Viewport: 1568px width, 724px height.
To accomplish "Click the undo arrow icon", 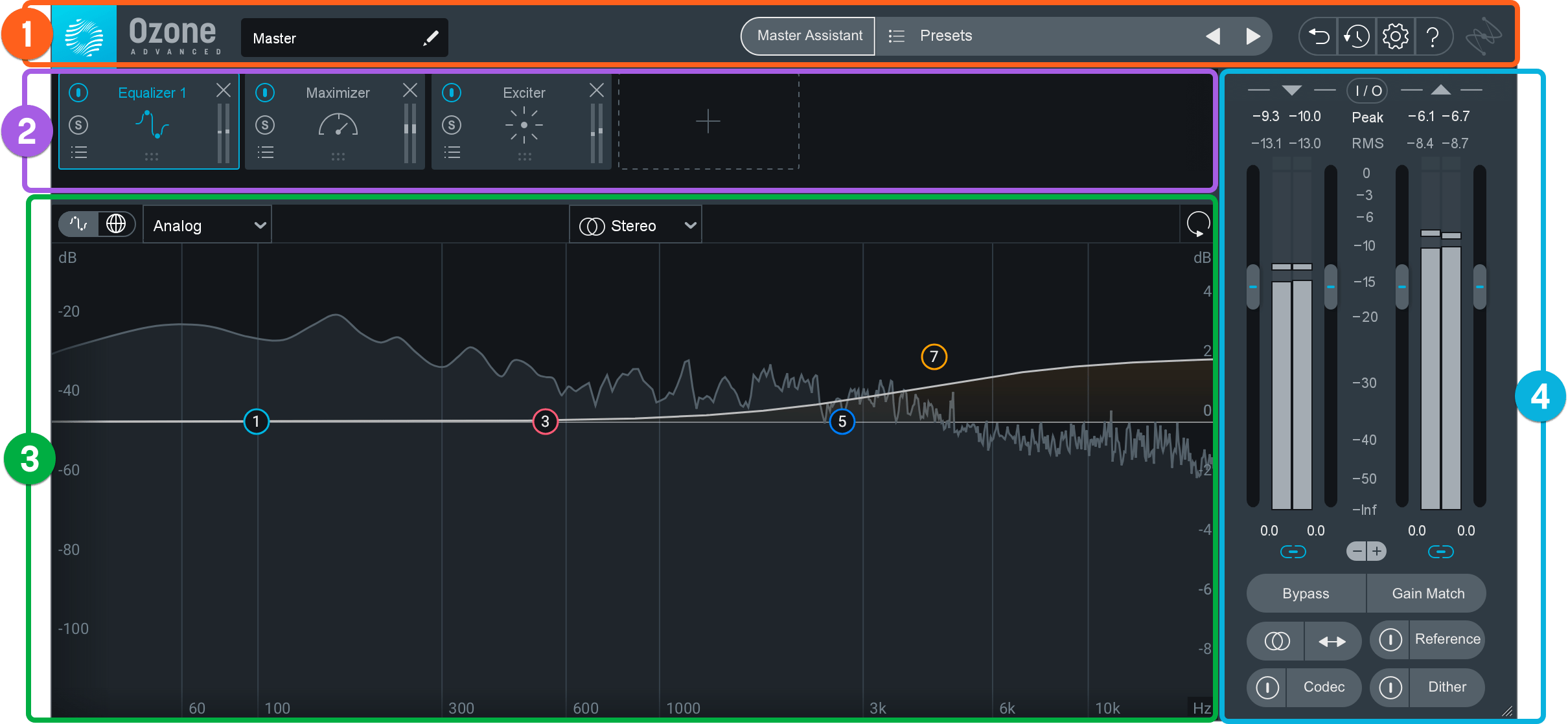I will pyautogui.click(x=1319, y=36).
